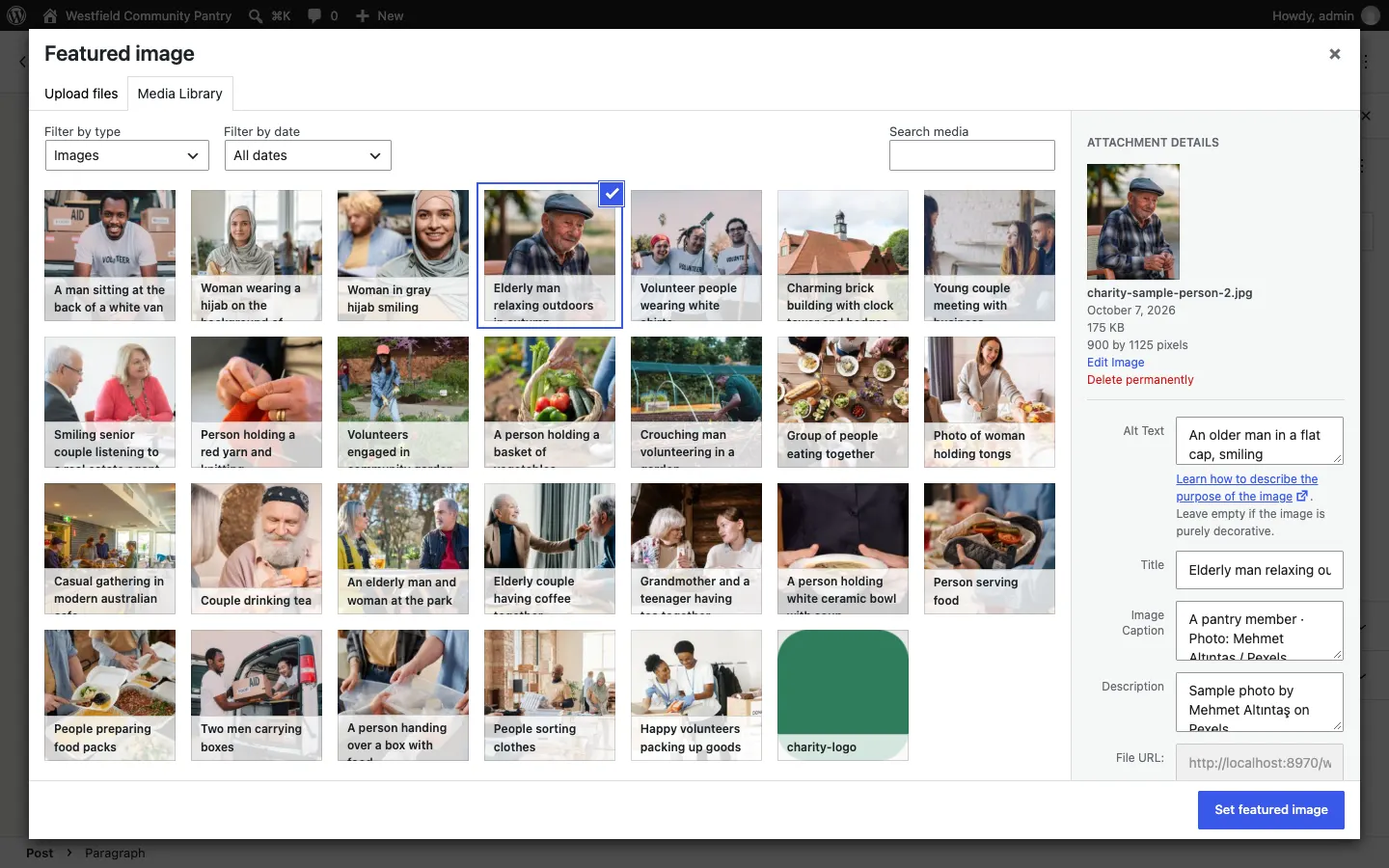The image size is (1389, 868).
Task: Open the comments bubble in admin bar
Action: pos(322,15)
